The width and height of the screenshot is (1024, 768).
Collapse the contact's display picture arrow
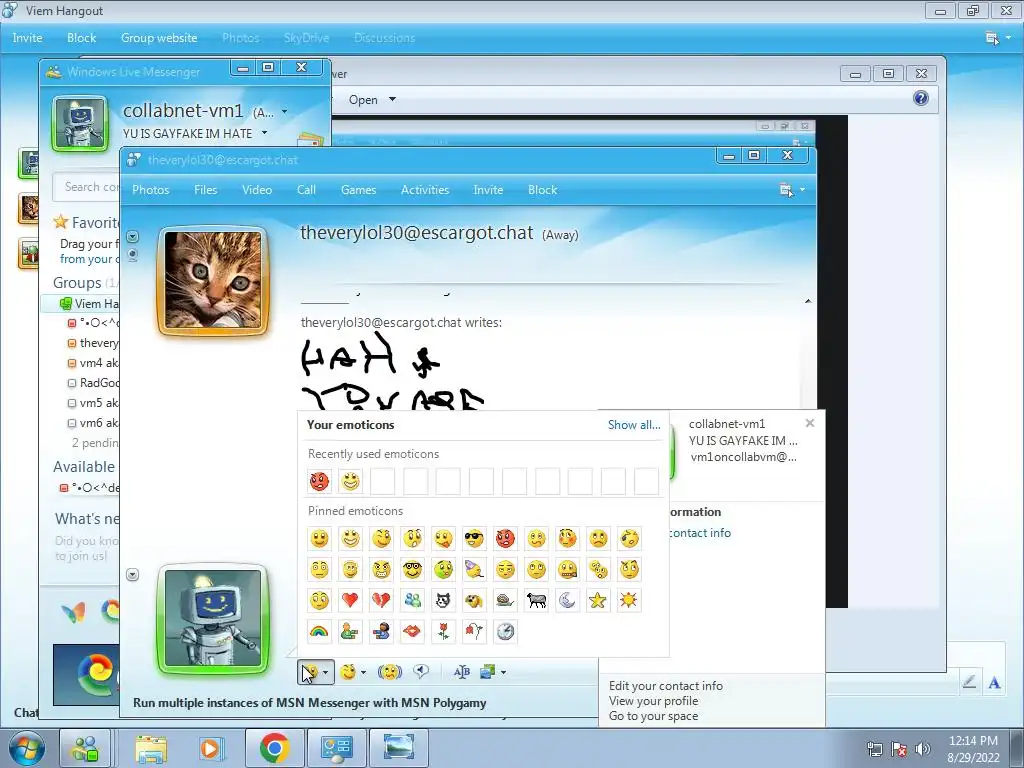[133, 236]
